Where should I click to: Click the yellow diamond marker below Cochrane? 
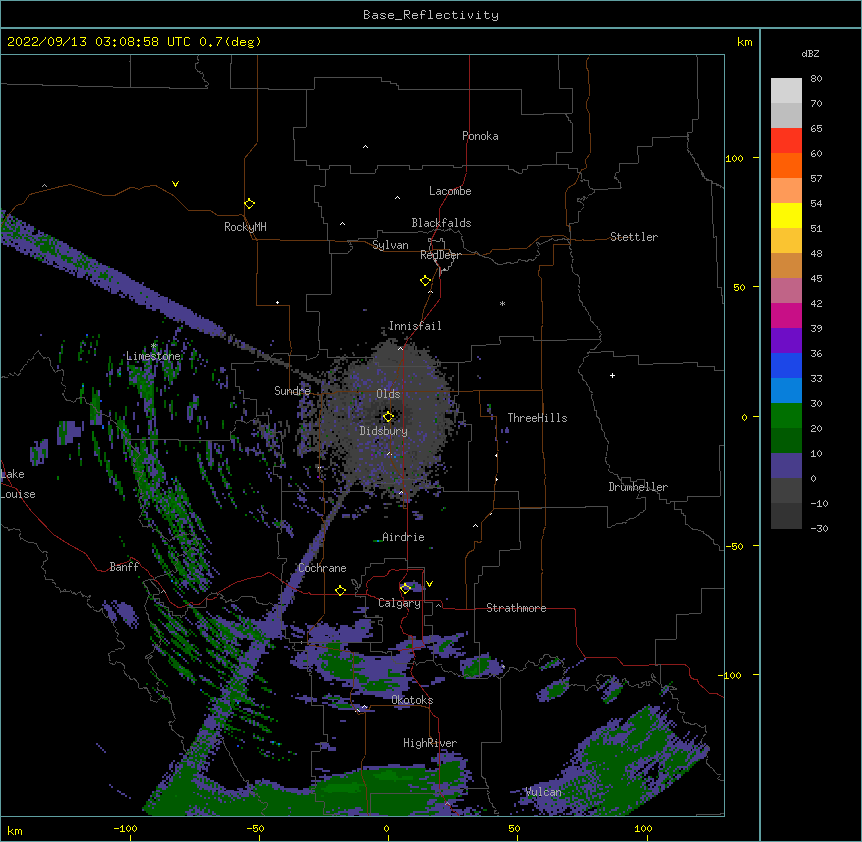(340, 590)
